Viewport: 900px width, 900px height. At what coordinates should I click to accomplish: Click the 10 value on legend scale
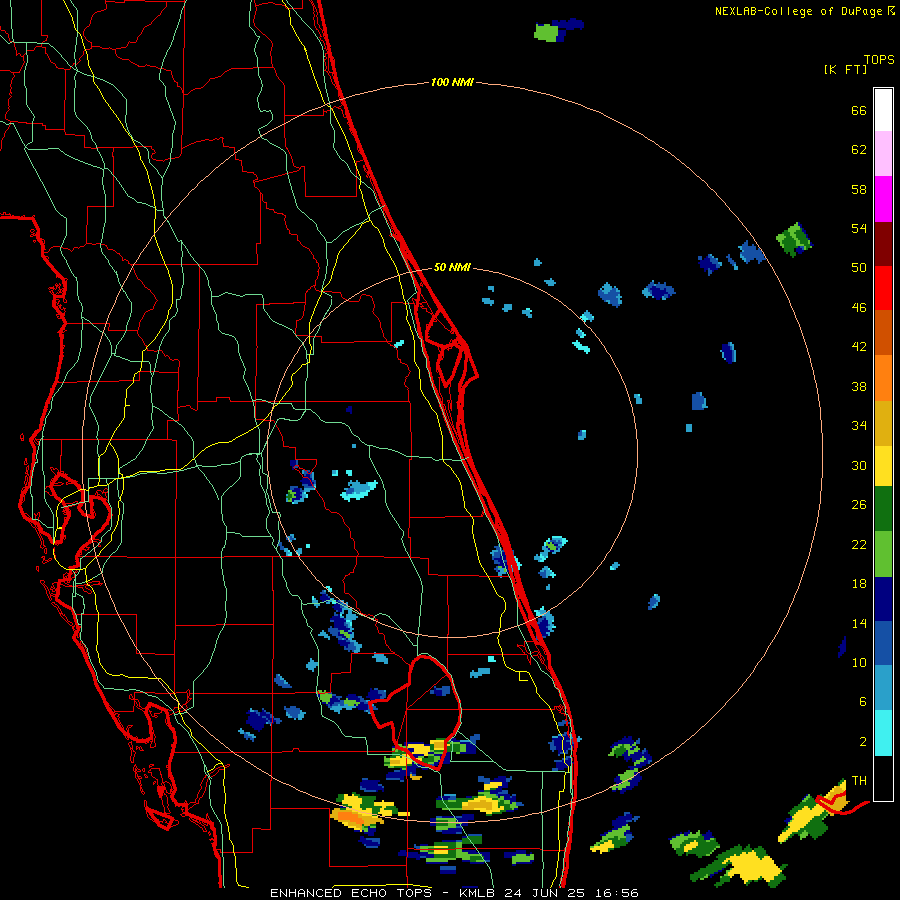pyautogui.click(x=859, y=662)
